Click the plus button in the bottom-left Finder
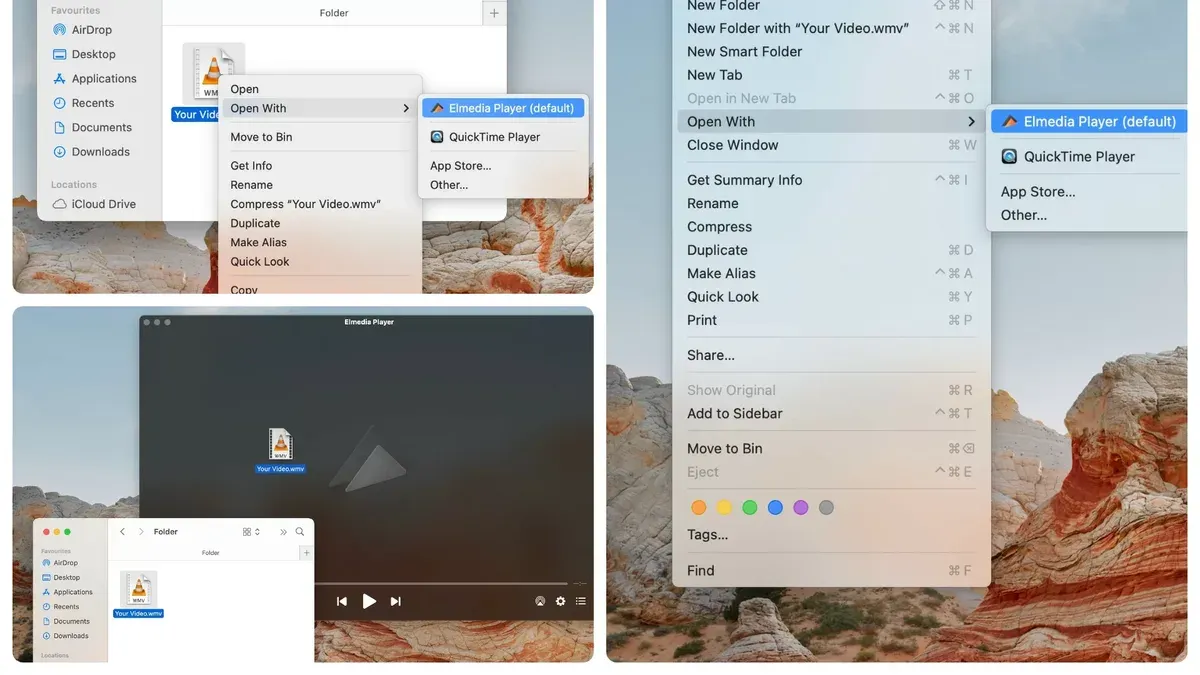Image resolution: width=1200 pixels, height=675 pixels. pos(306,552)
